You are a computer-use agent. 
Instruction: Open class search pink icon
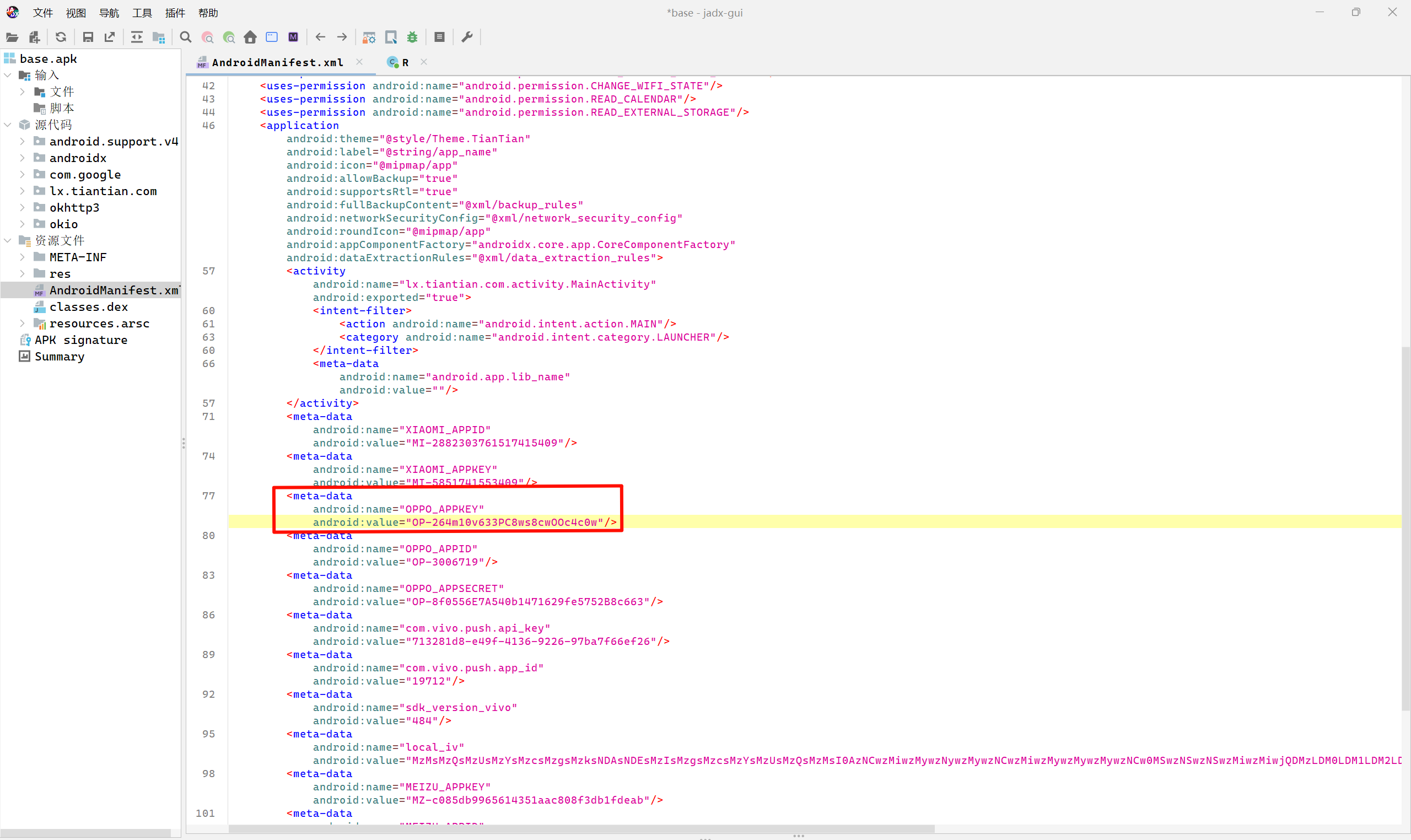(x=208, y=37)
